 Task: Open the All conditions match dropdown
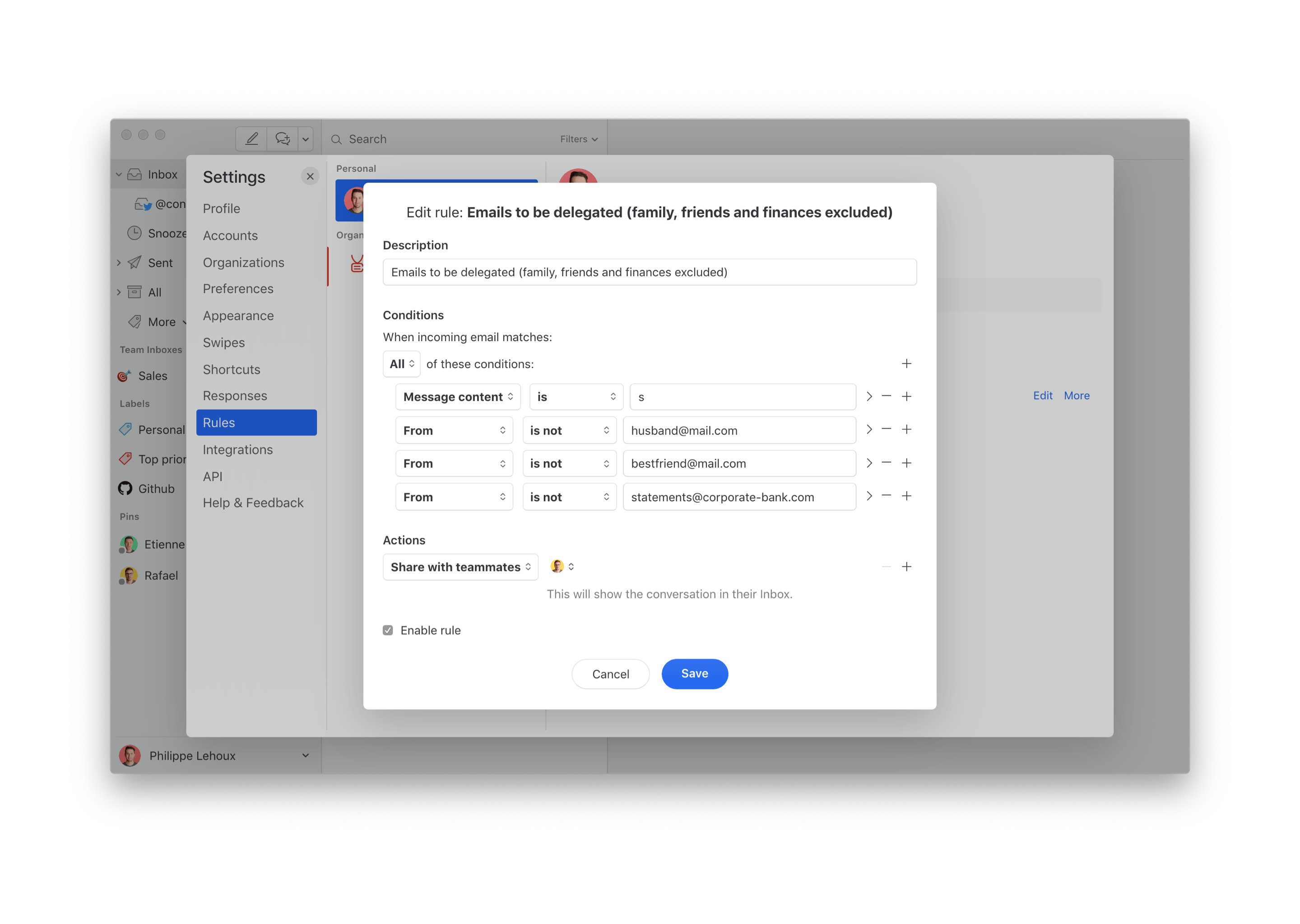(401, 364)
